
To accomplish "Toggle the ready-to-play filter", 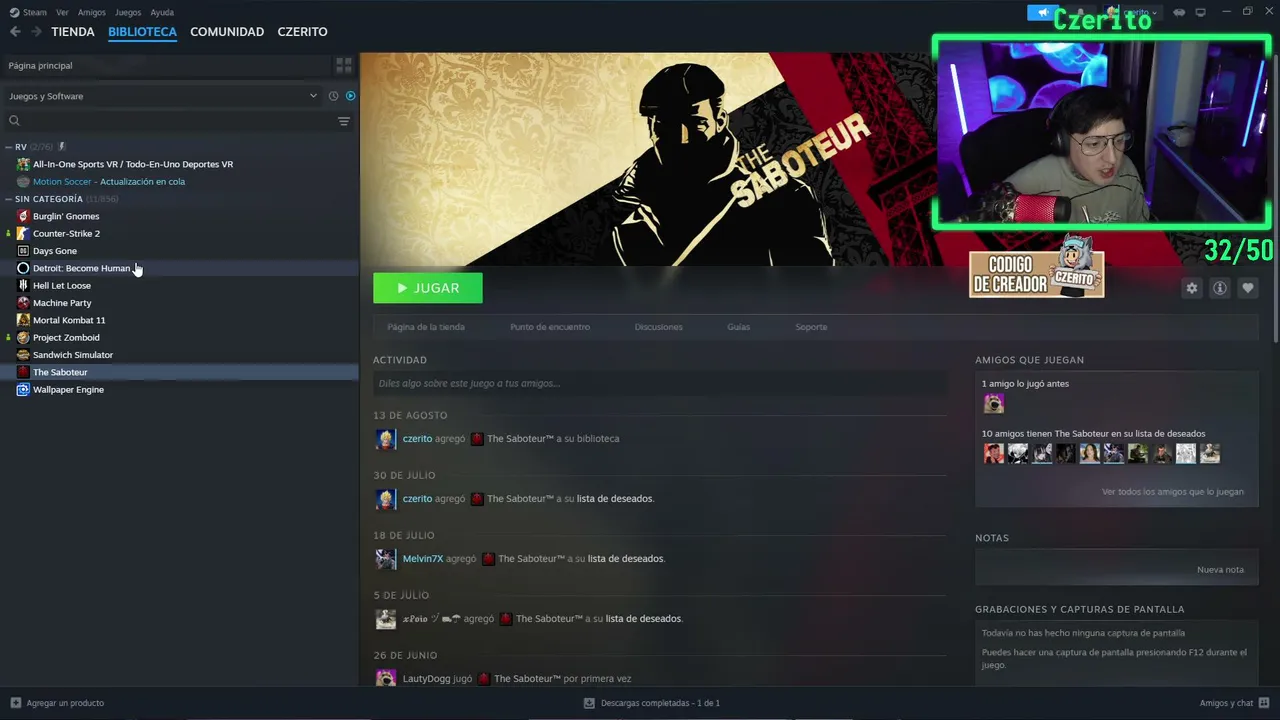I will [x=350, y=96].
